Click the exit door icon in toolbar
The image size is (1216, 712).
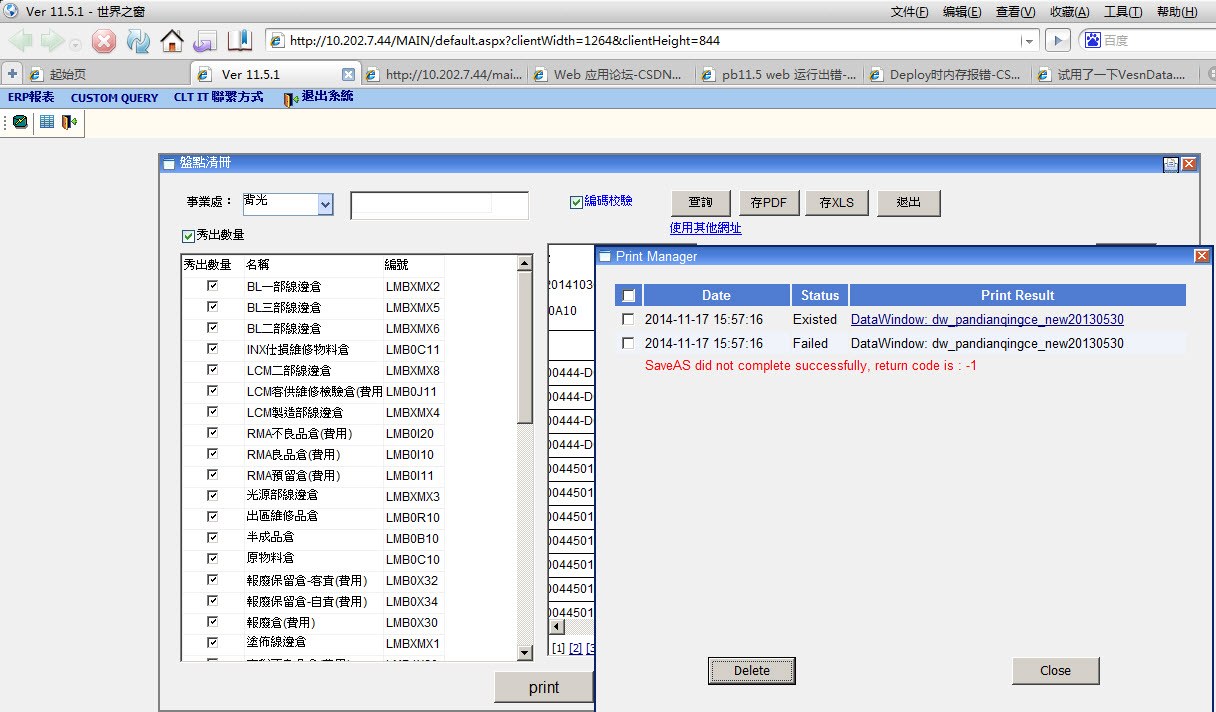point(69,122)
